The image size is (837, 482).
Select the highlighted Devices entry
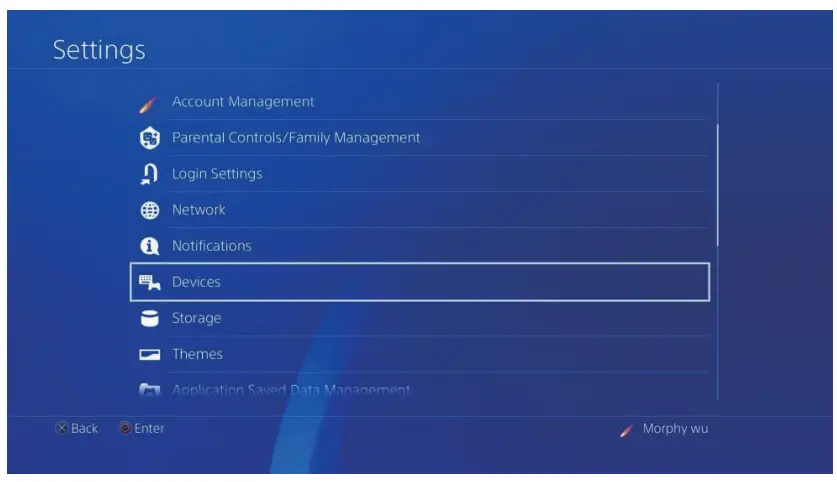pos(420,282)
